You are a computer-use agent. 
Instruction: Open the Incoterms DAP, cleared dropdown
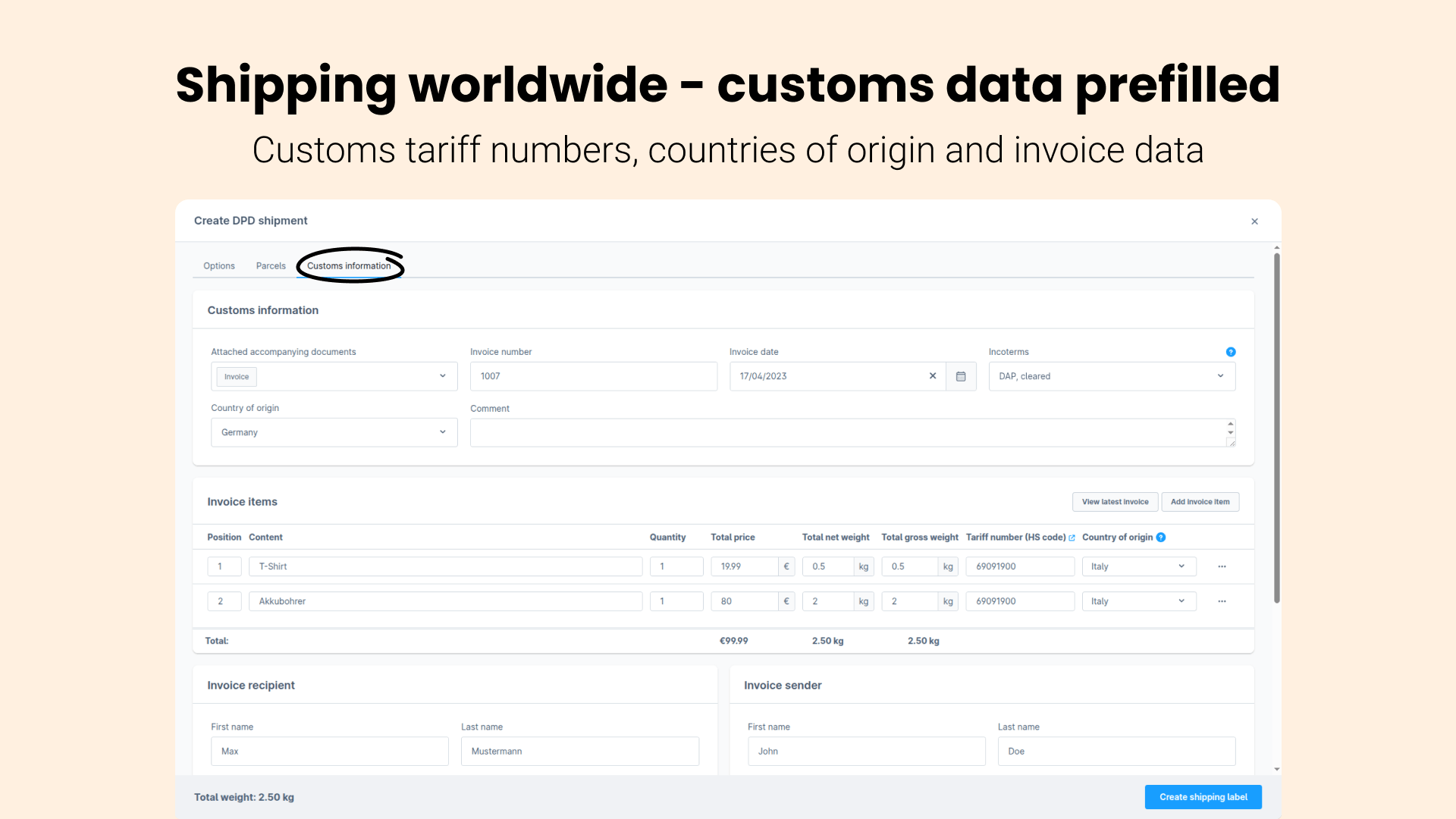pyautogui.click(x=1112, y=376)
